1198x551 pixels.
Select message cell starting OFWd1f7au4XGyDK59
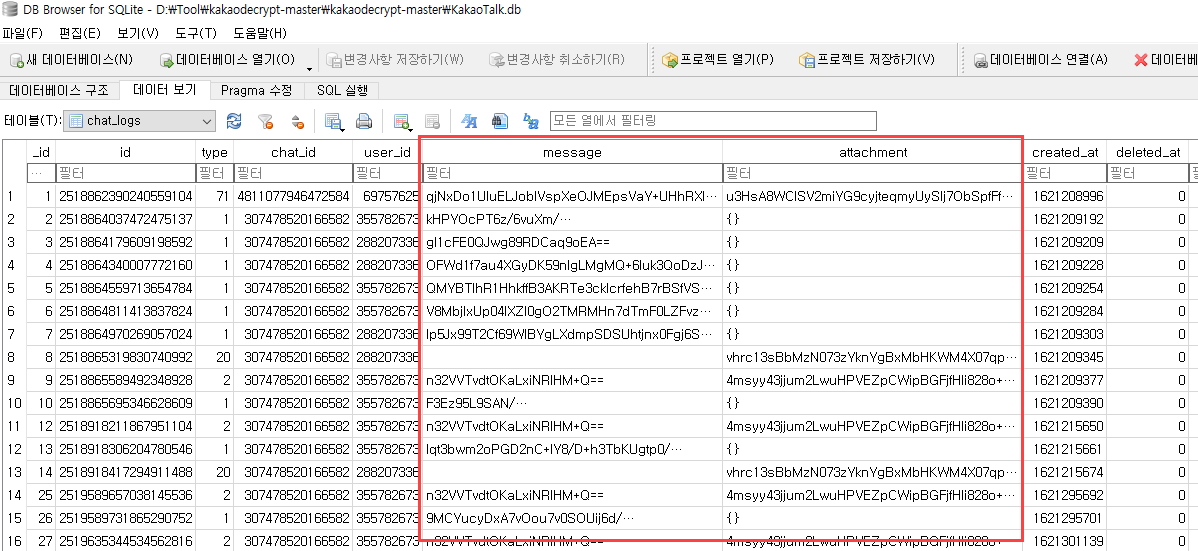click(x=572, y=265)
